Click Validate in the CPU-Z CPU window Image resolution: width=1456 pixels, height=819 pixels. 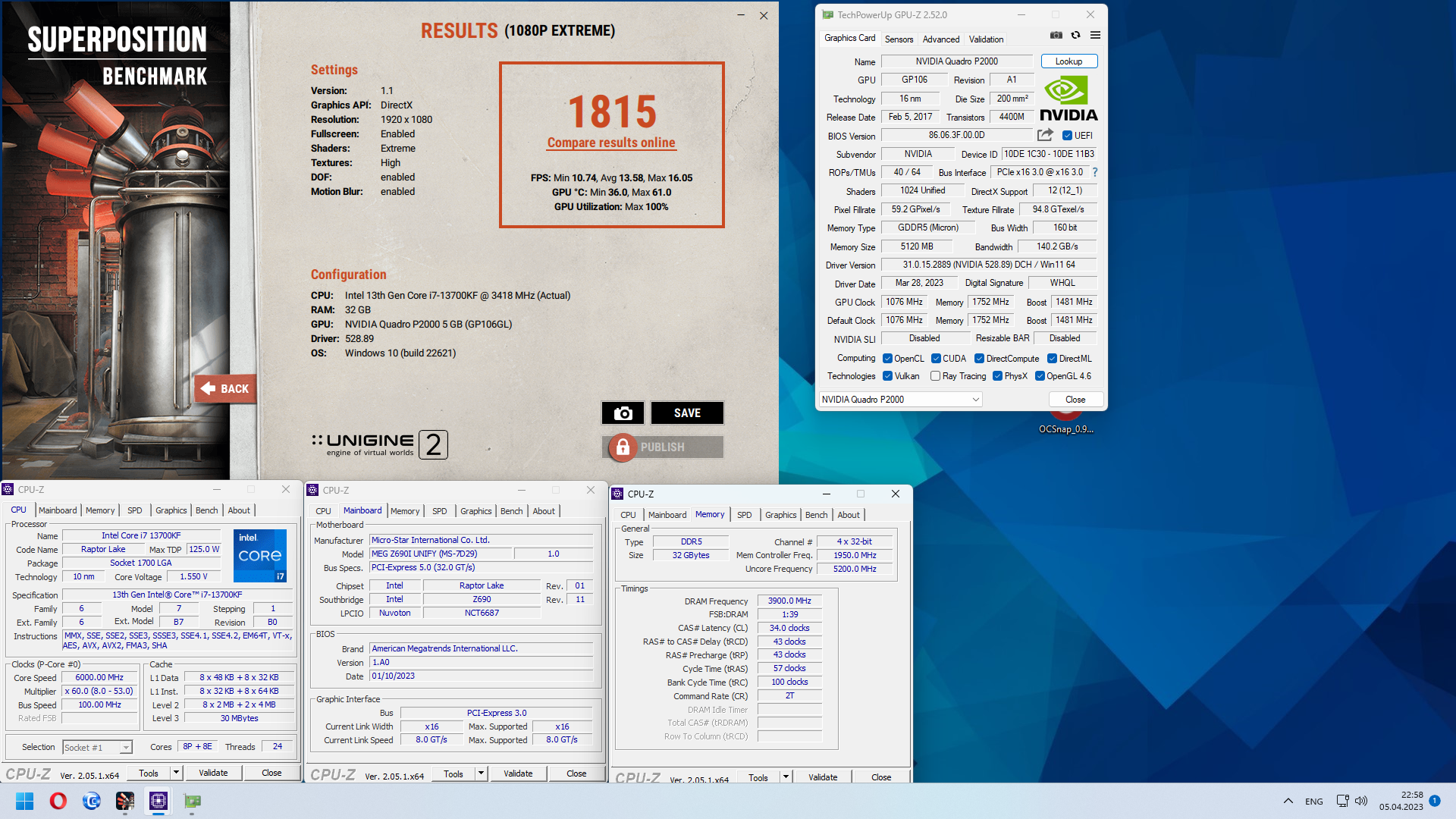click(x=213, y=773)
